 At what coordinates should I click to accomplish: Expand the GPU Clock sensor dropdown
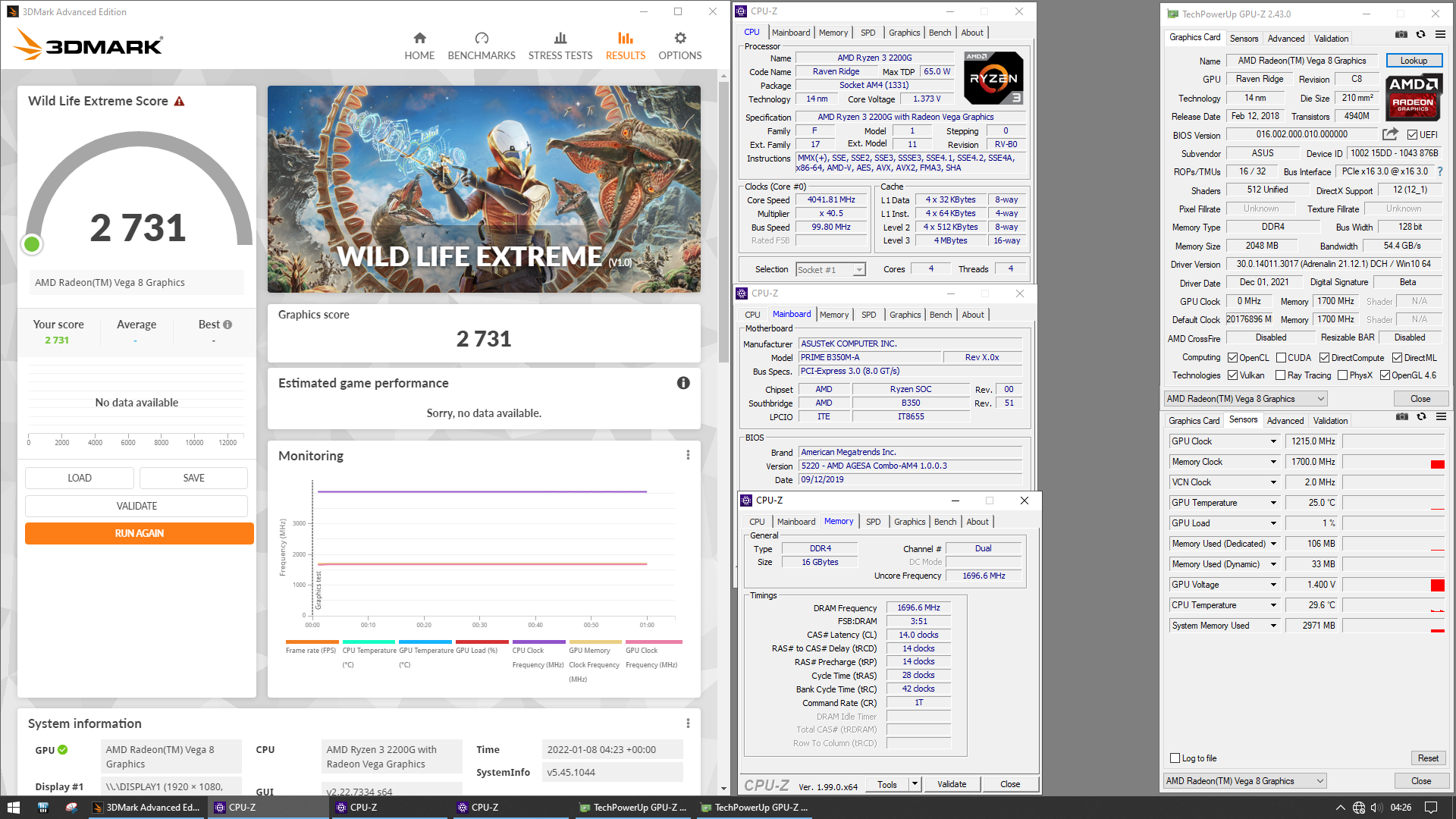point(1273,441)
